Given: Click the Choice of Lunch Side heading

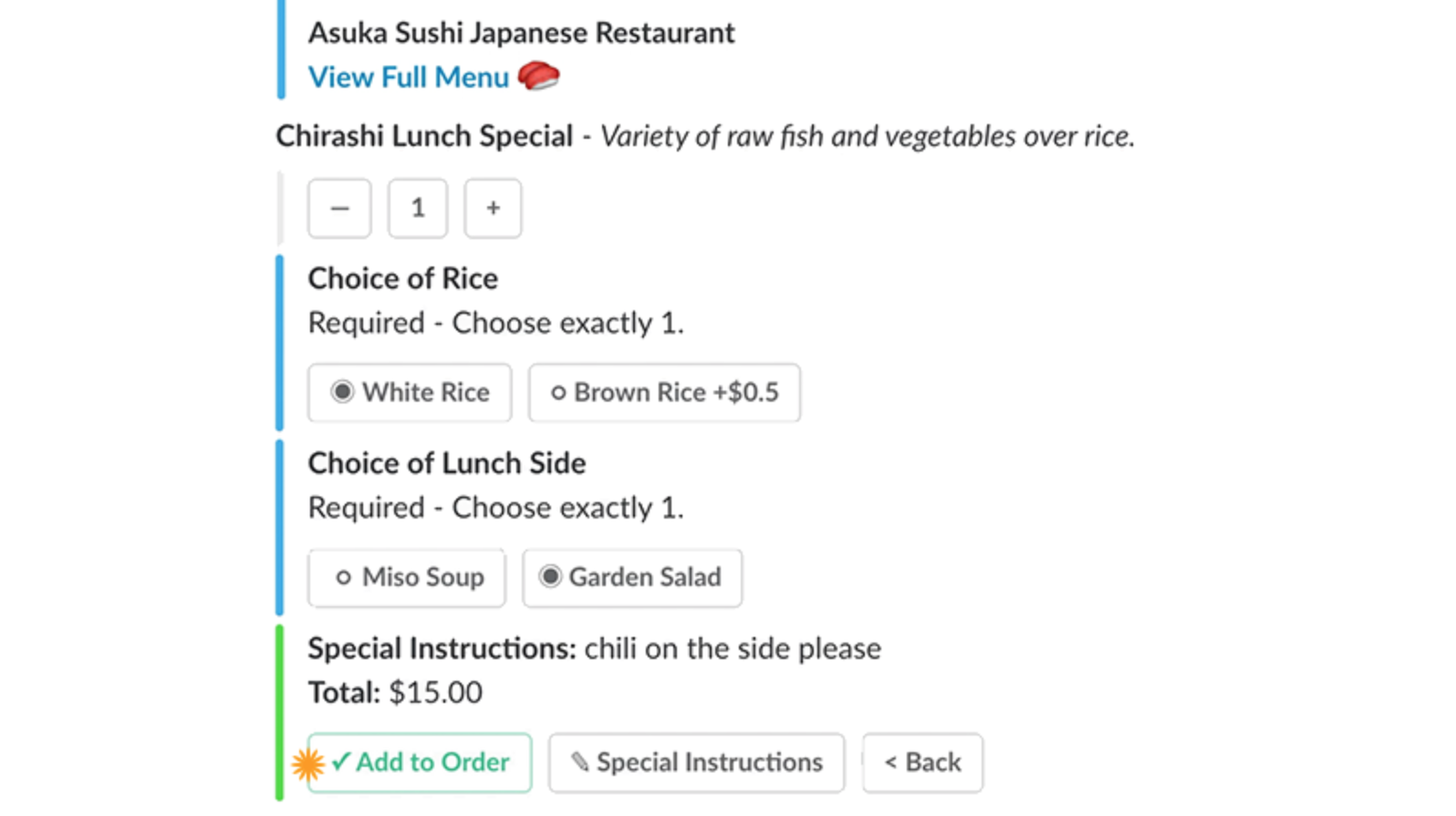Looking at the screenshot, I should coord(446,464).
